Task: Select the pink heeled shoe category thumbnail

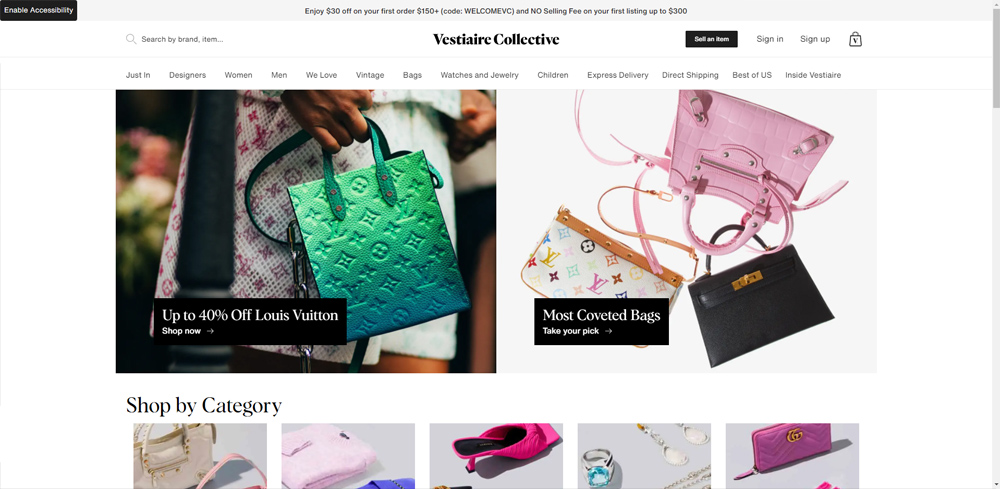Action: coord(496,456)
